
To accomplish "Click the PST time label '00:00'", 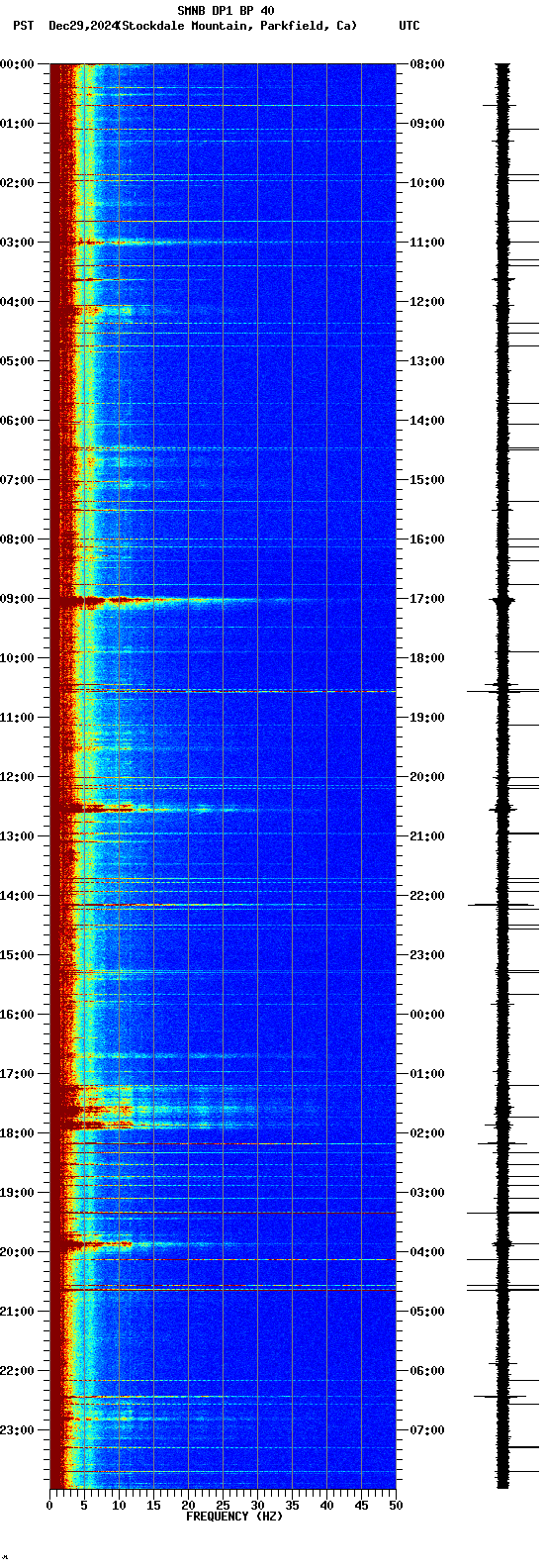I will click(x=17, y=64).
